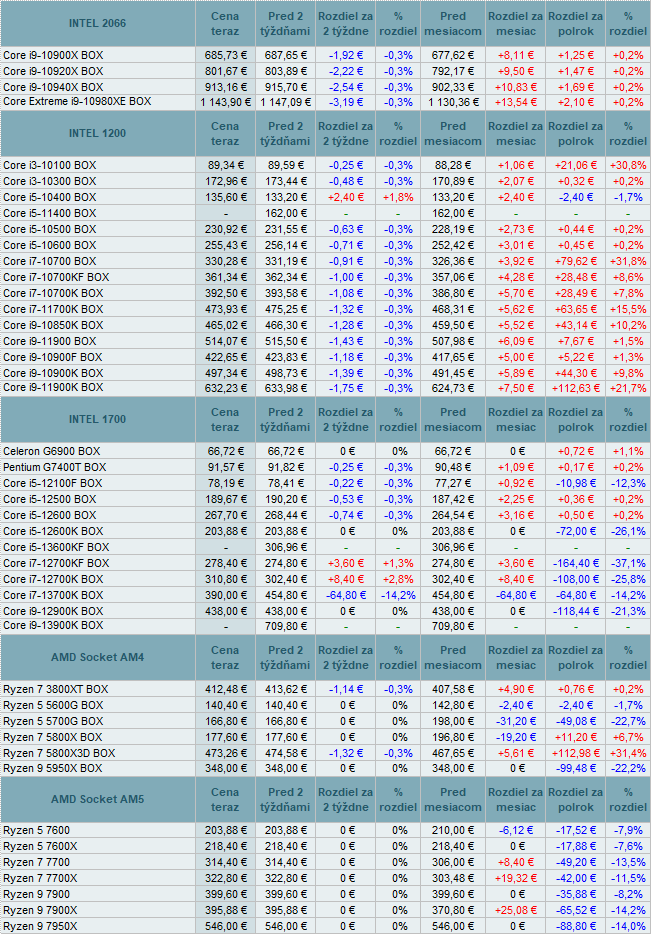Click 140,40 € current price of Ryzen 5 5600G
Image resolution: width=651 pixels, height=934 pixels.
pos(225,705)
